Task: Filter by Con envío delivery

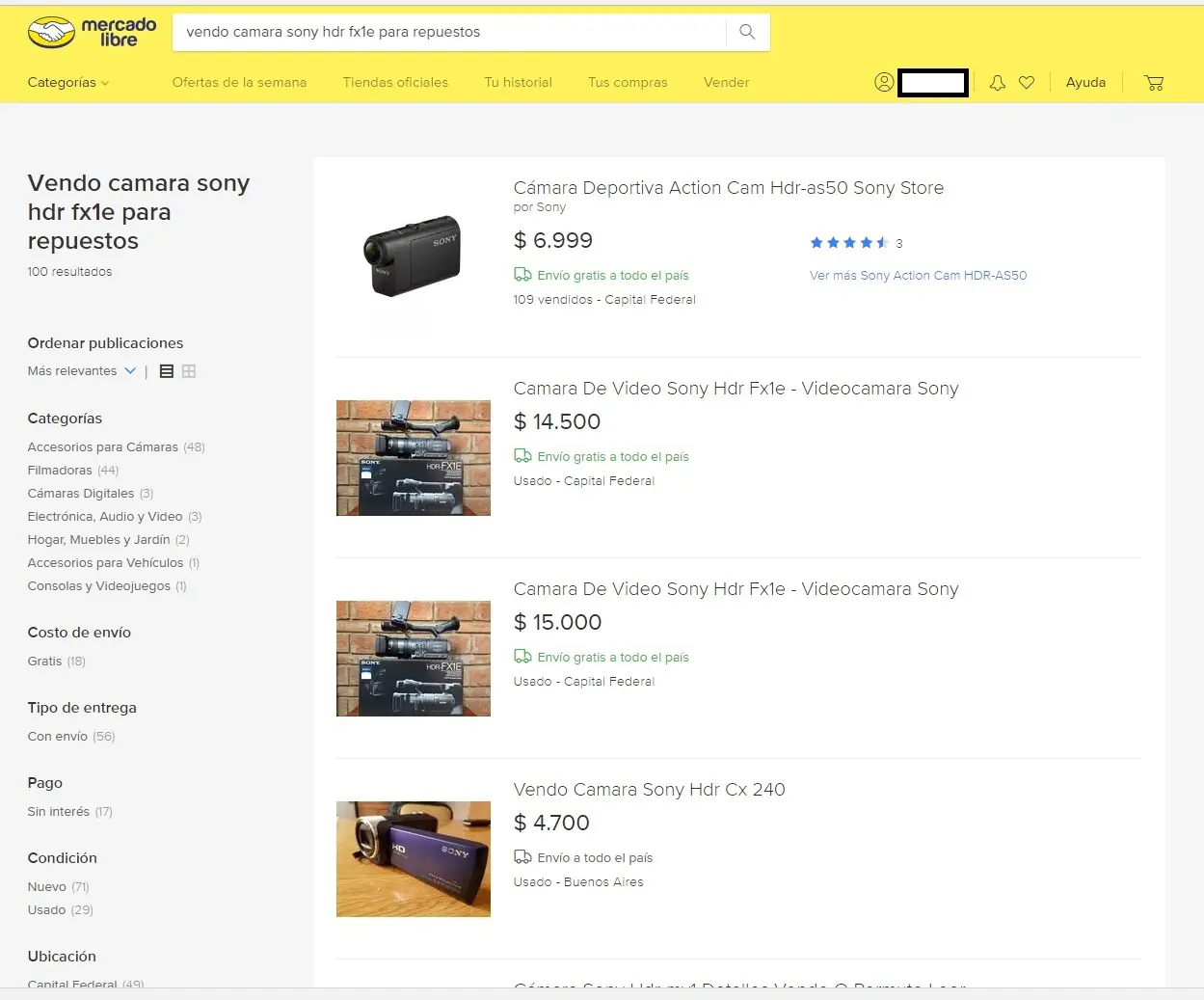Action: [x=71, y=737]
